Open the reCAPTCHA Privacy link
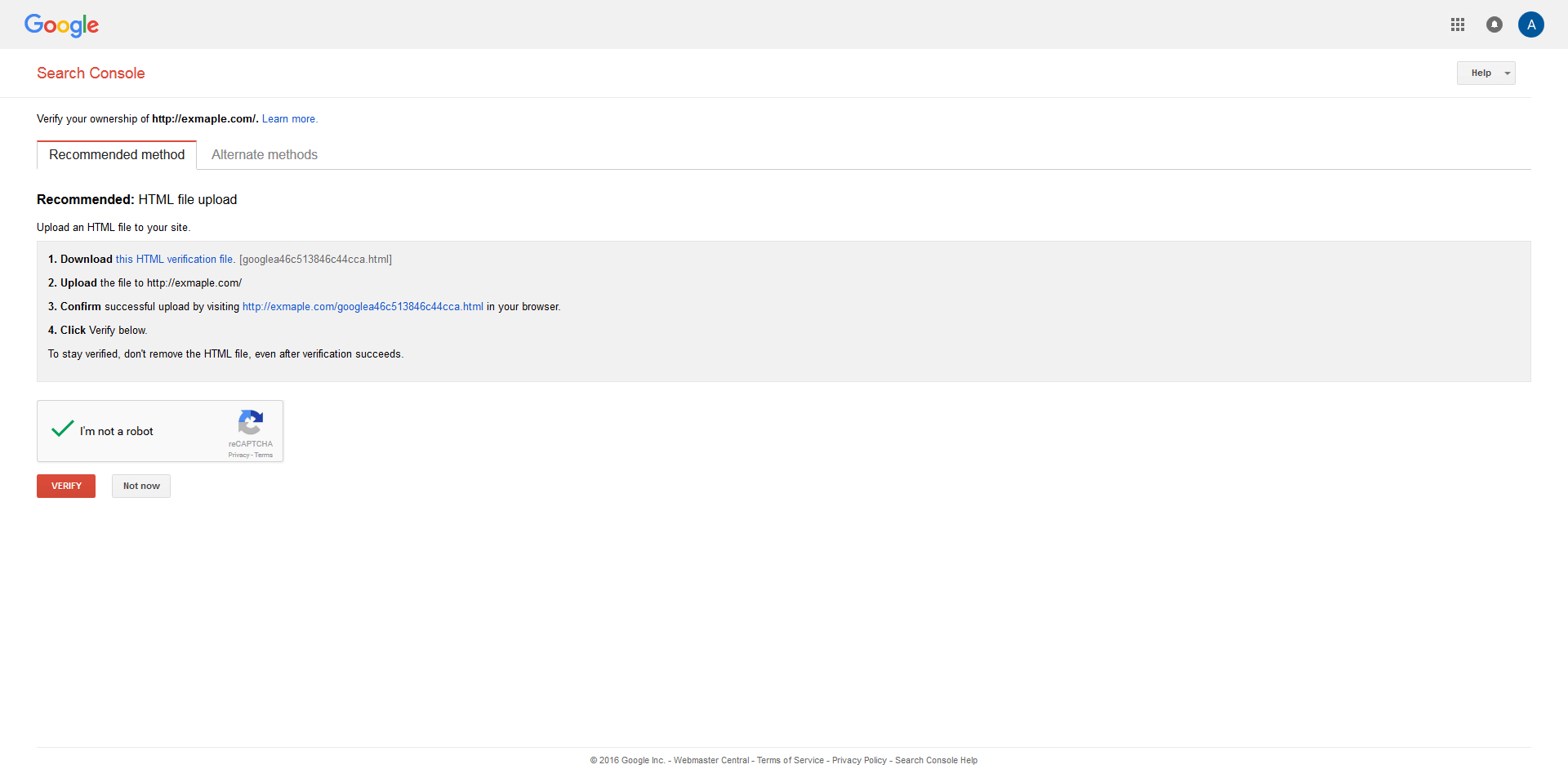The height and width of the screenshot is (769, 1568). point(238,456)
